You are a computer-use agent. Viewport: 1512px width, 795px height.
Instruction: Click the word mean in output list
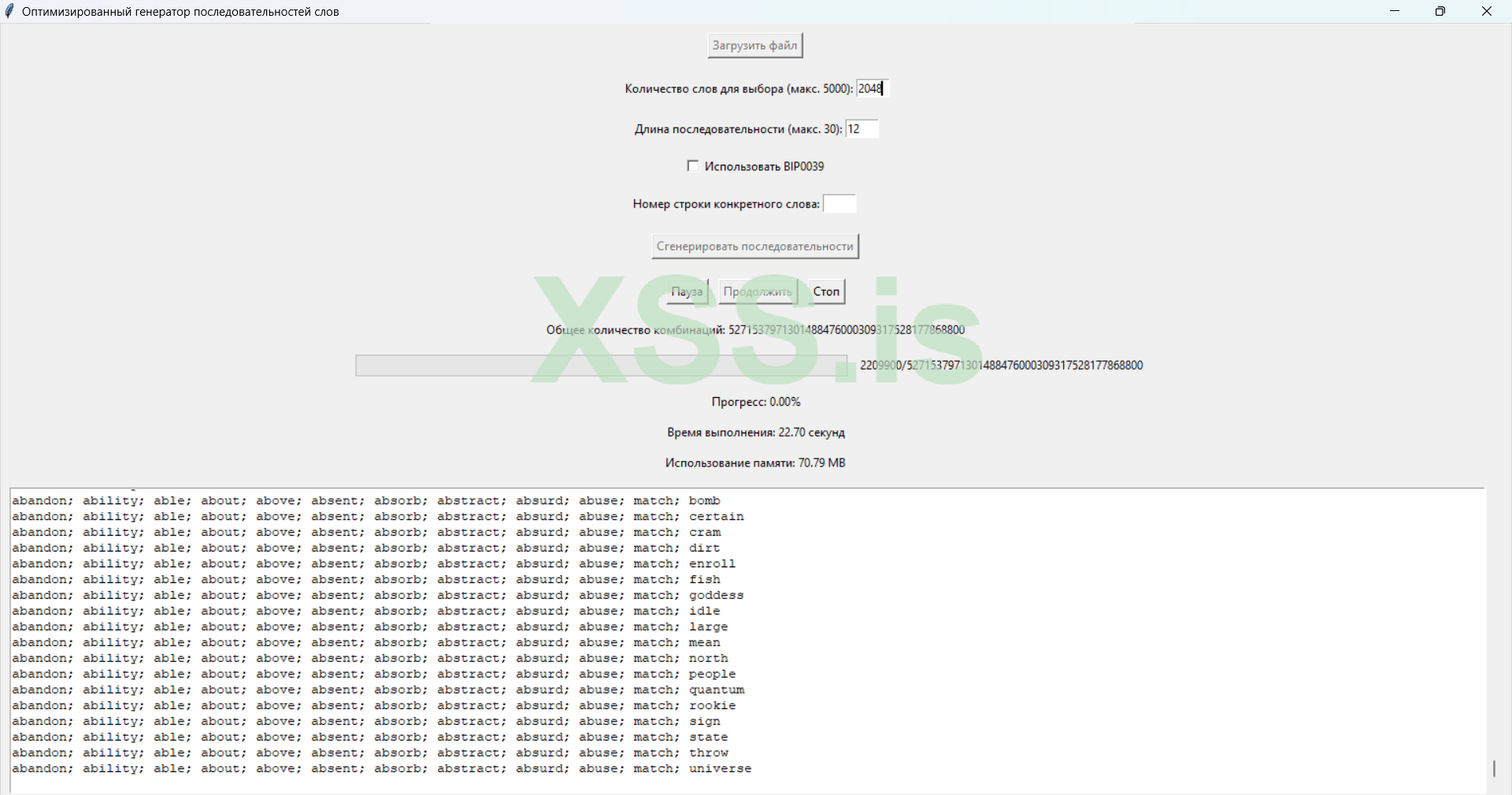pyautogui.click(x=705, y=643)
